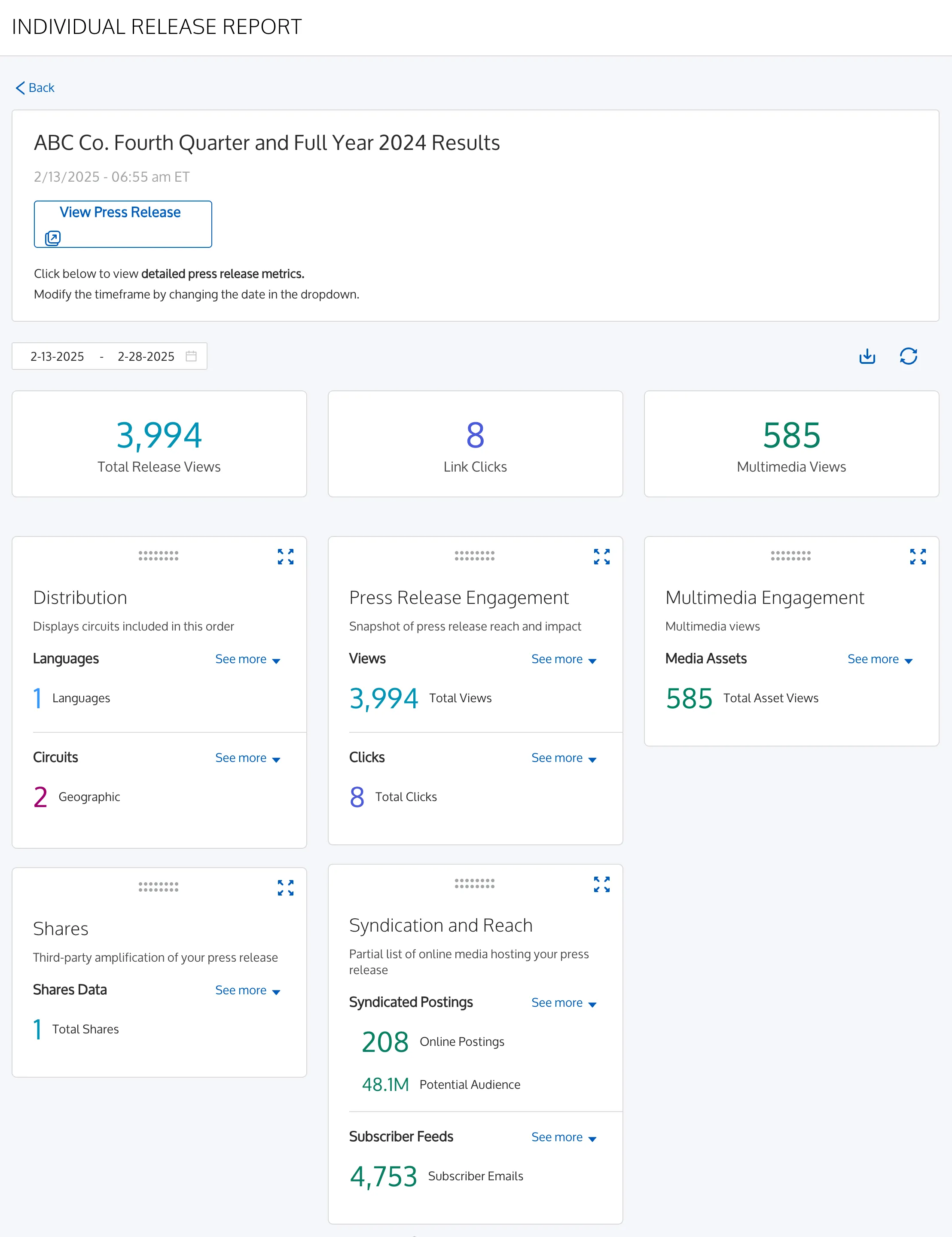Open the calendar icon in date range

point(191,356)
